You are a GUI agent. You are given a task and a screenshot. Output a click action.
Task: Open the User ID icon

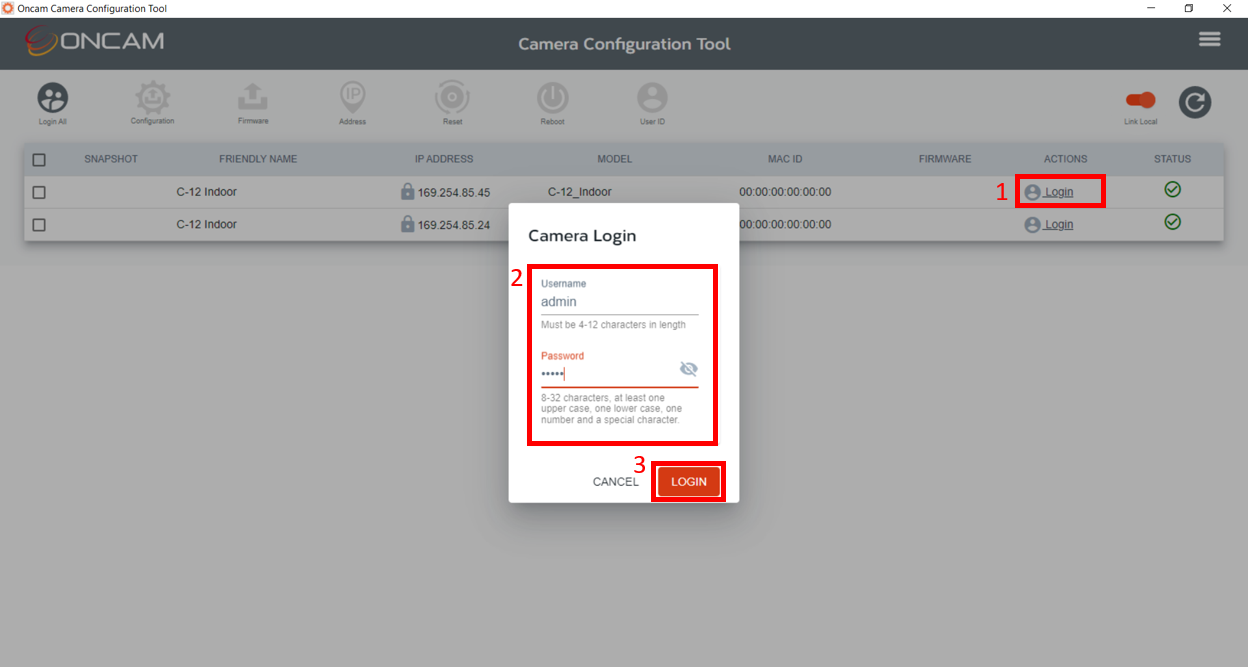[x=652, y=98]
